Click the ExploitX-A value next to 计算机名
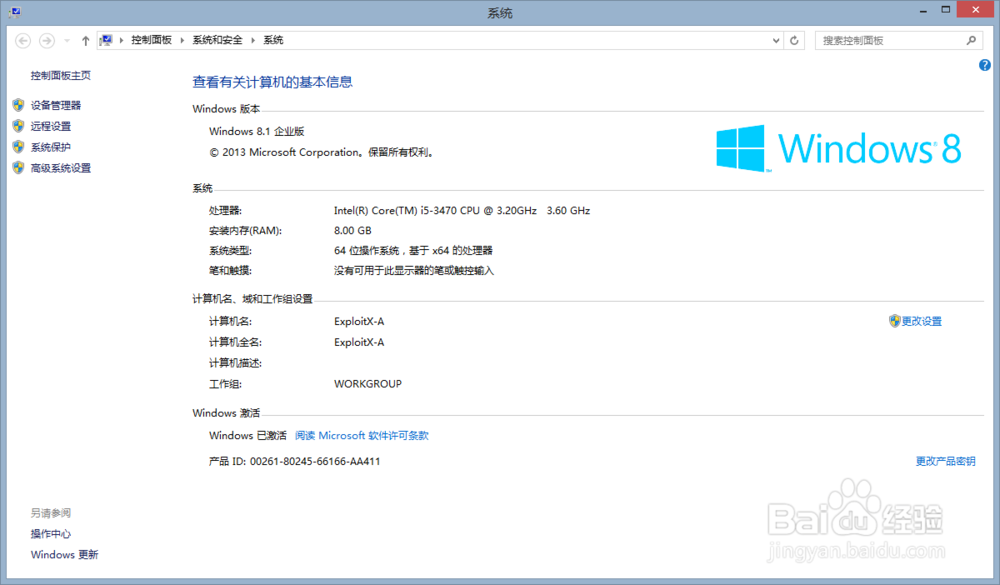 pyautogui.click(x=359, y=322)
